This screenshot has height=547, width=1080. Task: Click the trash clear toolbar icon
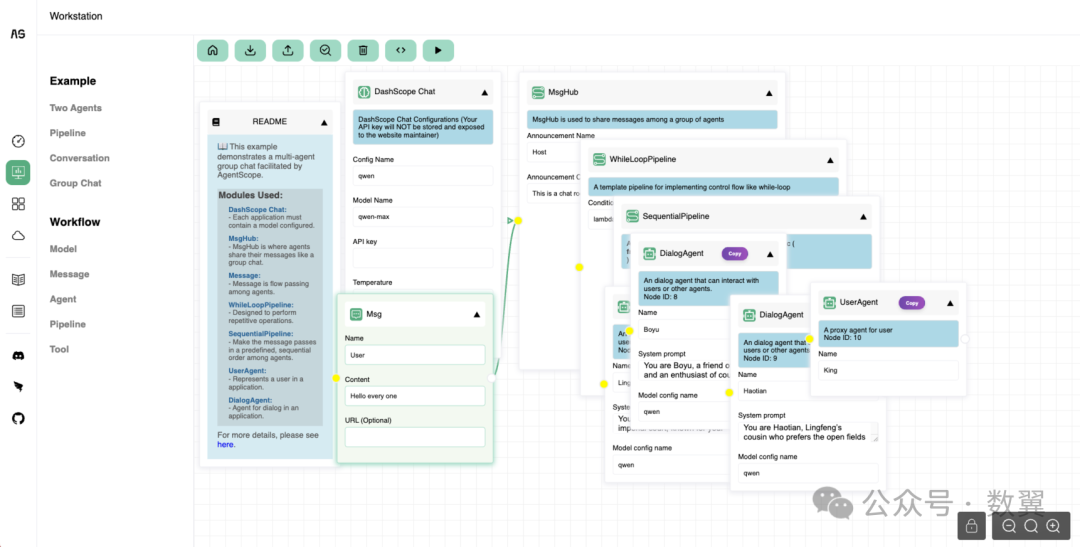[363, 50]
